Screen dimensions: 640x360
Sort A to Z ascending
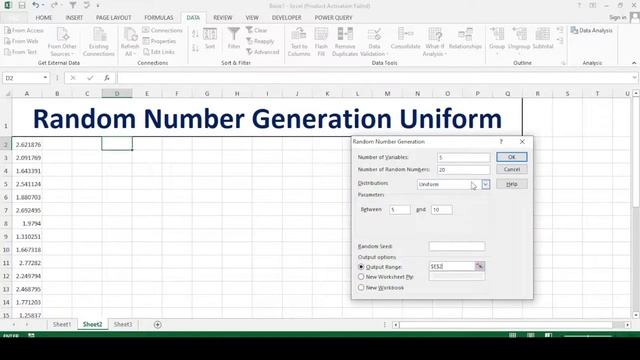(195, 34)
